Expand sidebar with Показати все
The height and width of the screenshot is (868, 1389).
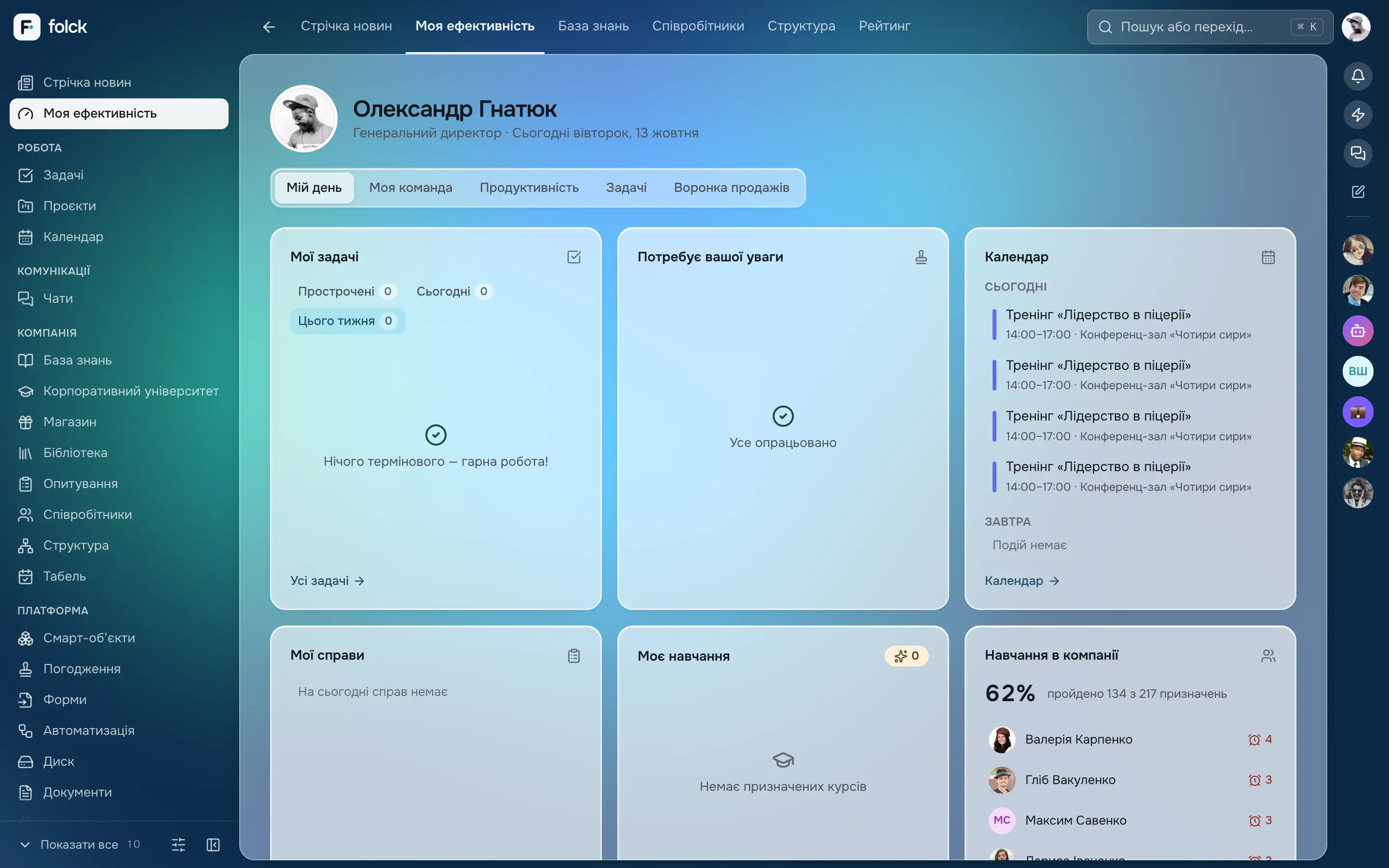[x=79, y=844]
